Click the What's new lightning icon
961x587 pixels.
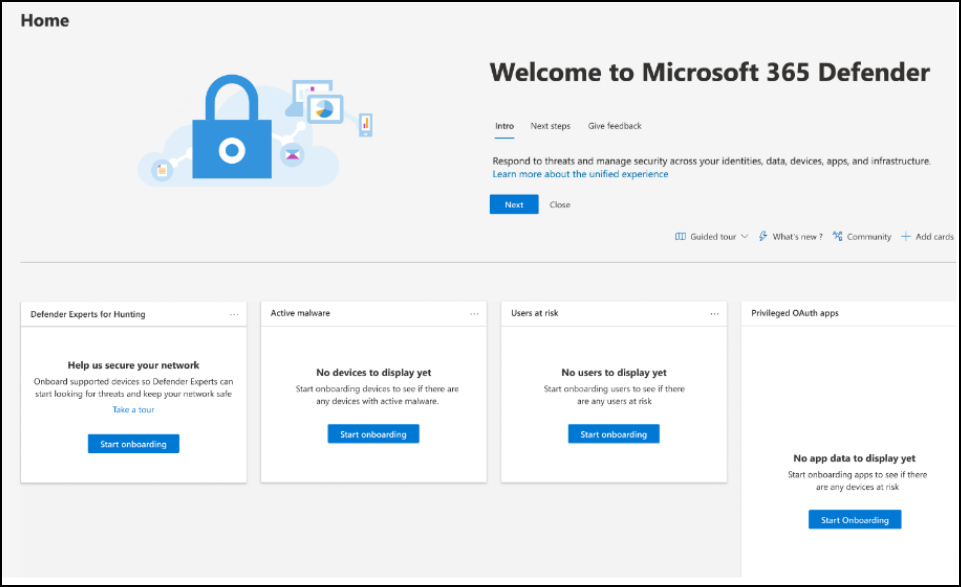click(763, 236)
